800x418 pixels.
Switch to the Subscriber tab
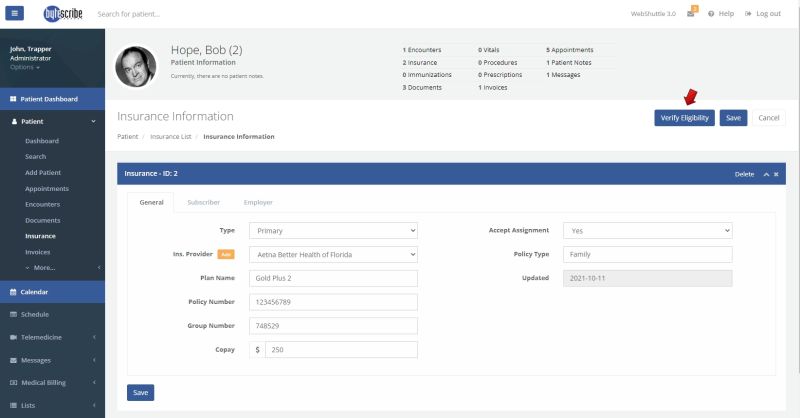tap(203, 202)
